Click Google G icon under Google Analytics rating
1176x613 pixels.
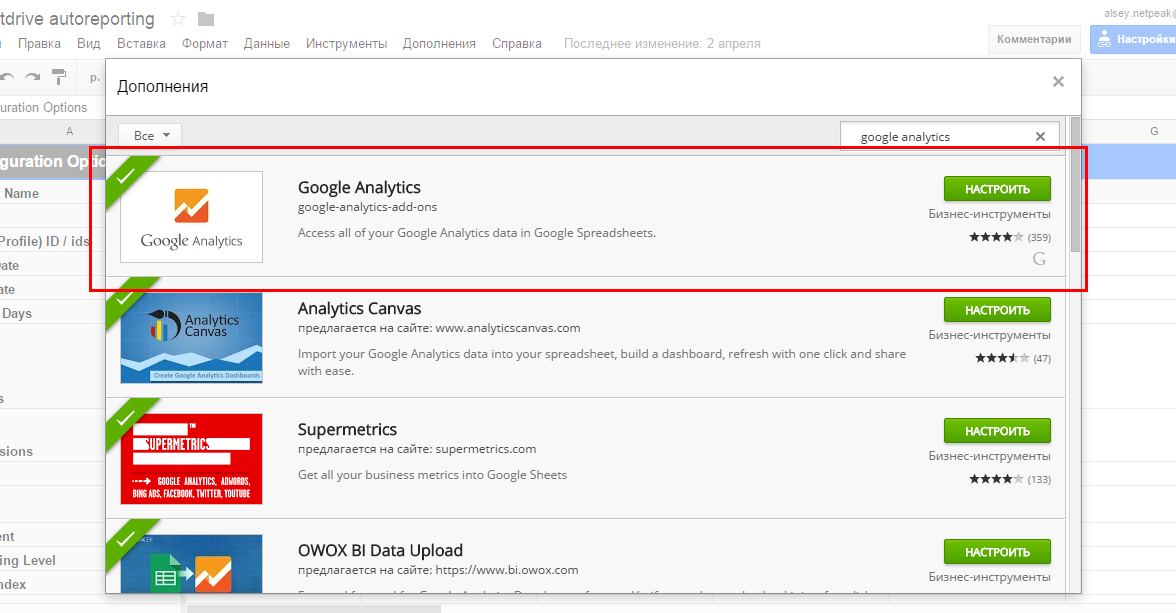pos(1039,259)
